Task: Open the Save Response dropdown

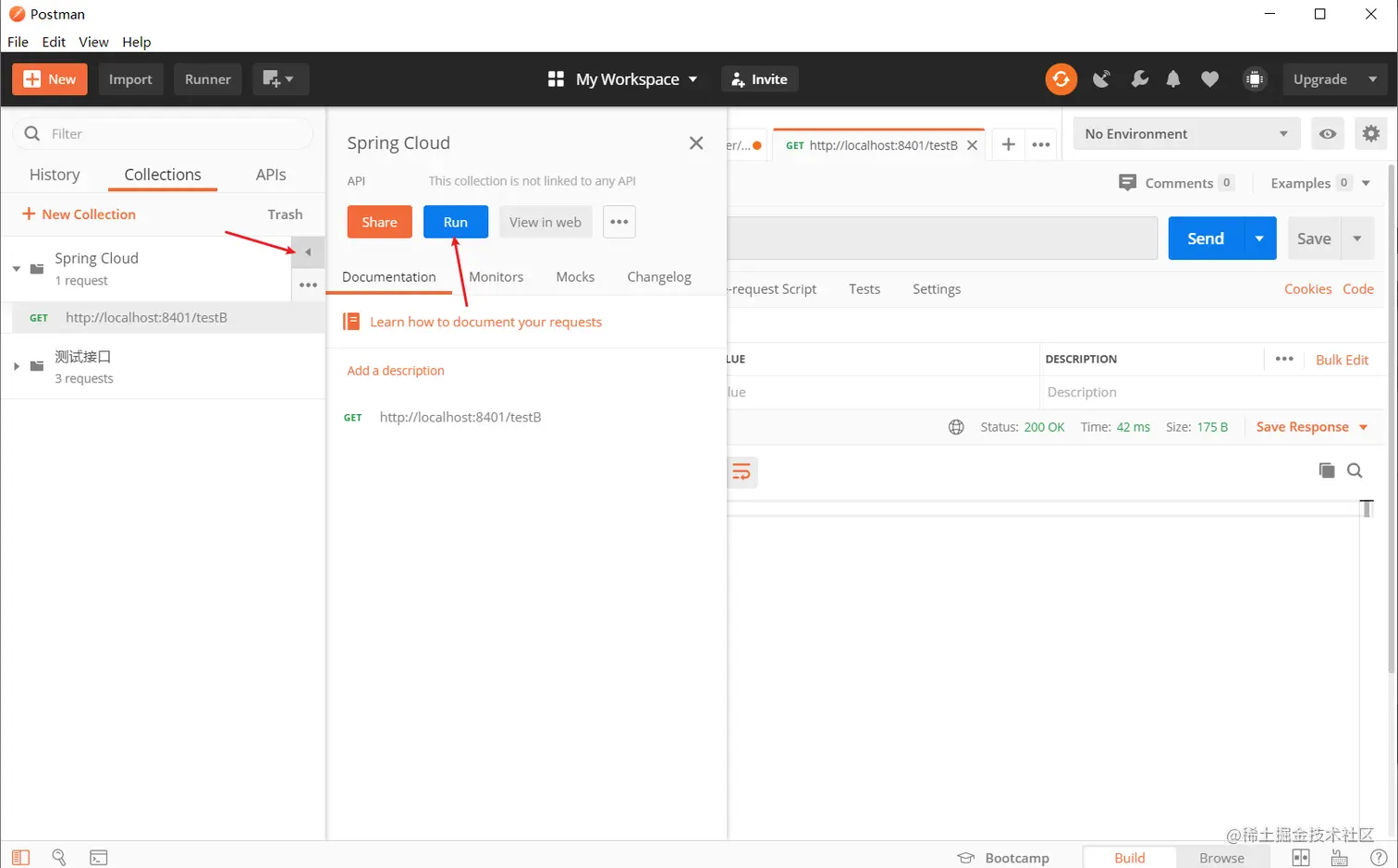Action: click(x=1311, y=427)
